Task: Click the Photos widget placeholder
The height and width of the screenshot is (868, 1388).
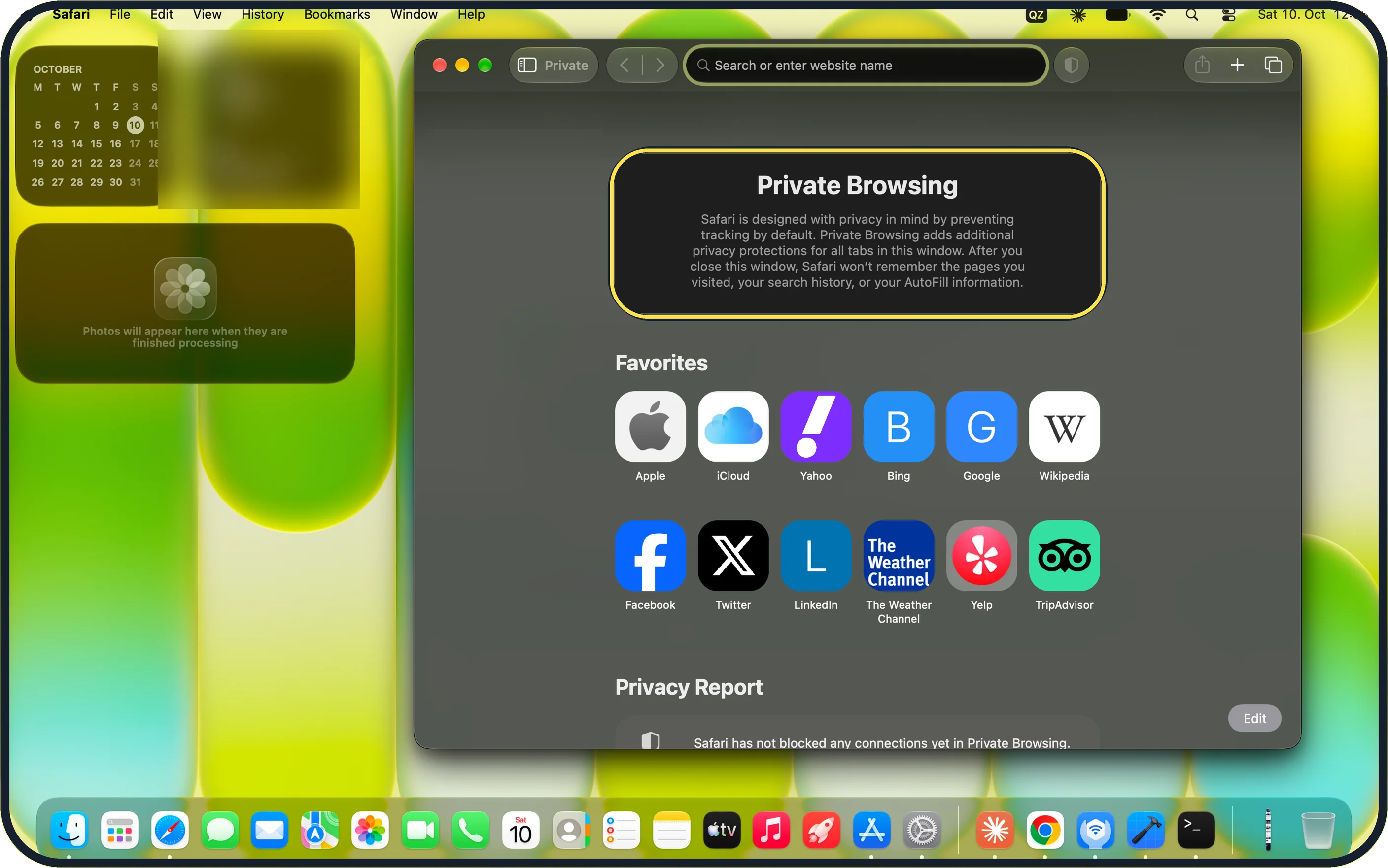Action: [185, 303]
